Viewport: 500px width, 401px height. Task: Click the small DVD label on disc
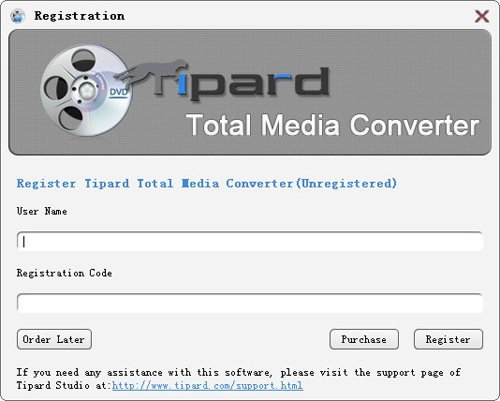pyautogui.click(x=119, y=92)
